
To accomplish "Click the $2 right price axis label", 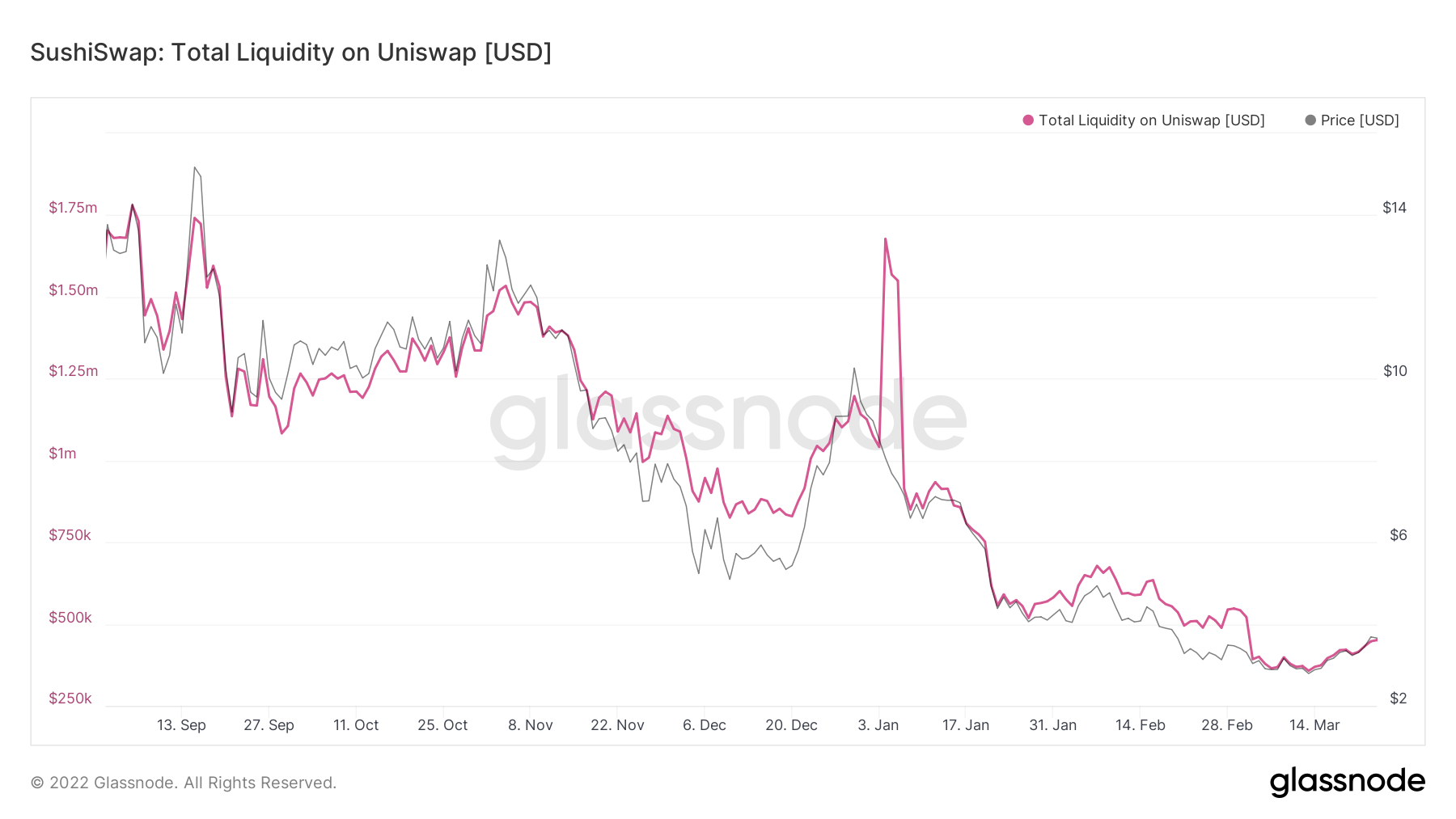I will tap(1399, 699).
